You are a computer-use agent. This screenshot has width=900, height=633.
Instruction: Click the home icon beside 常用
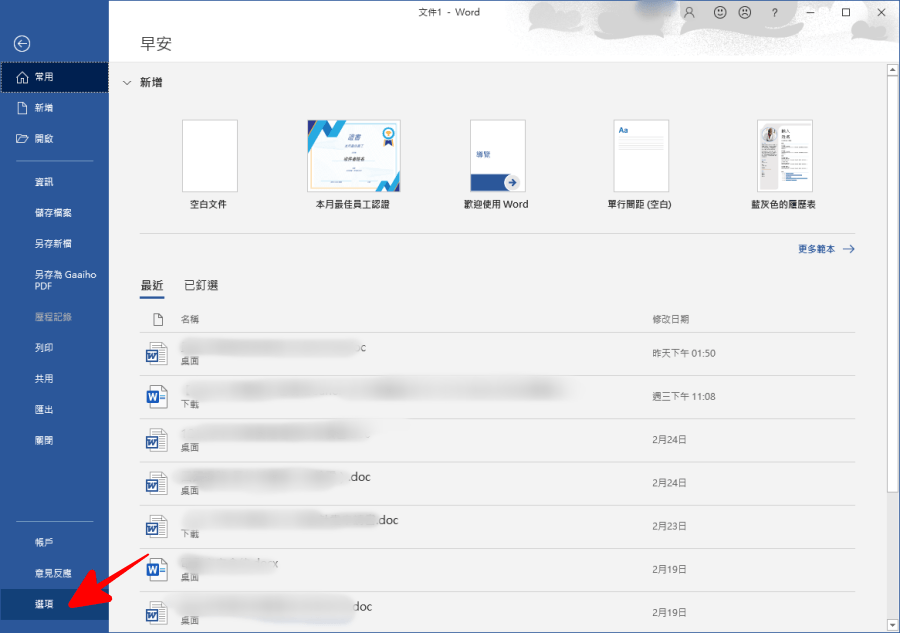[x=22, y=77]
